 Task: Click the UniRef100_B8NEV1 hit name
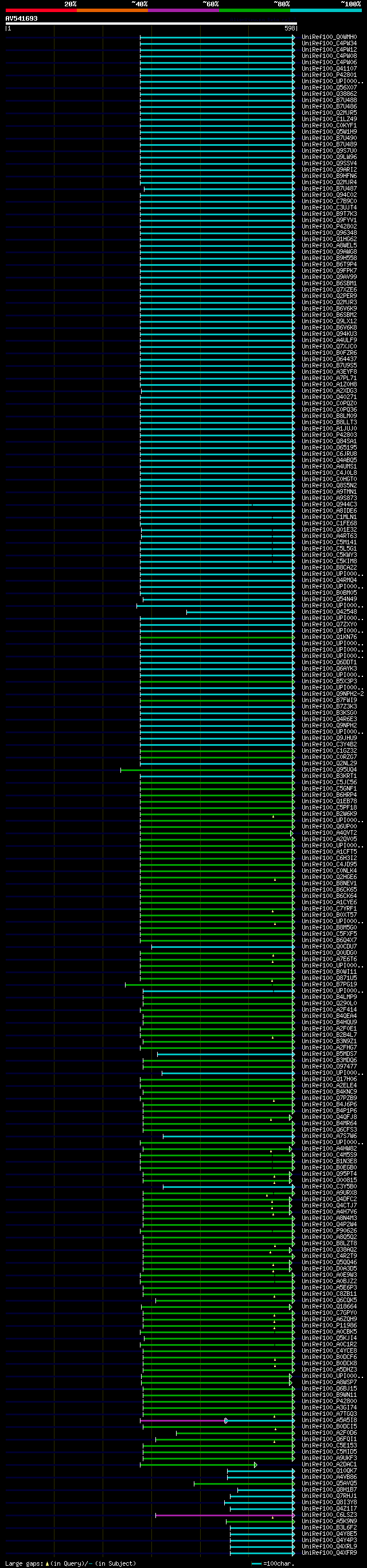pos(329,883)
